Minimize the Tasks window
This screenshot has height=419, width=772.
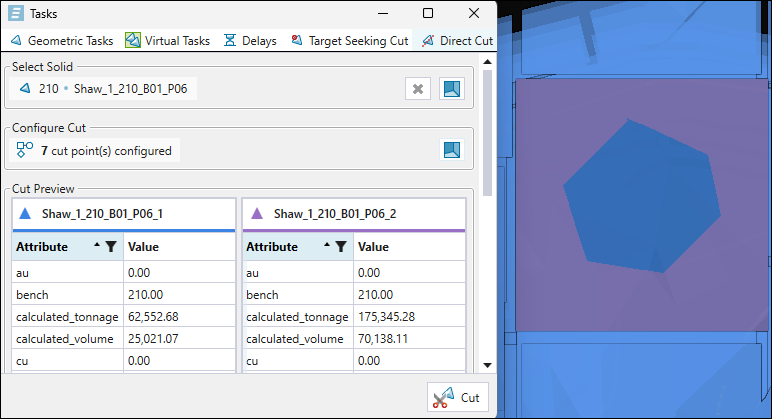click(x=383, y=13)
